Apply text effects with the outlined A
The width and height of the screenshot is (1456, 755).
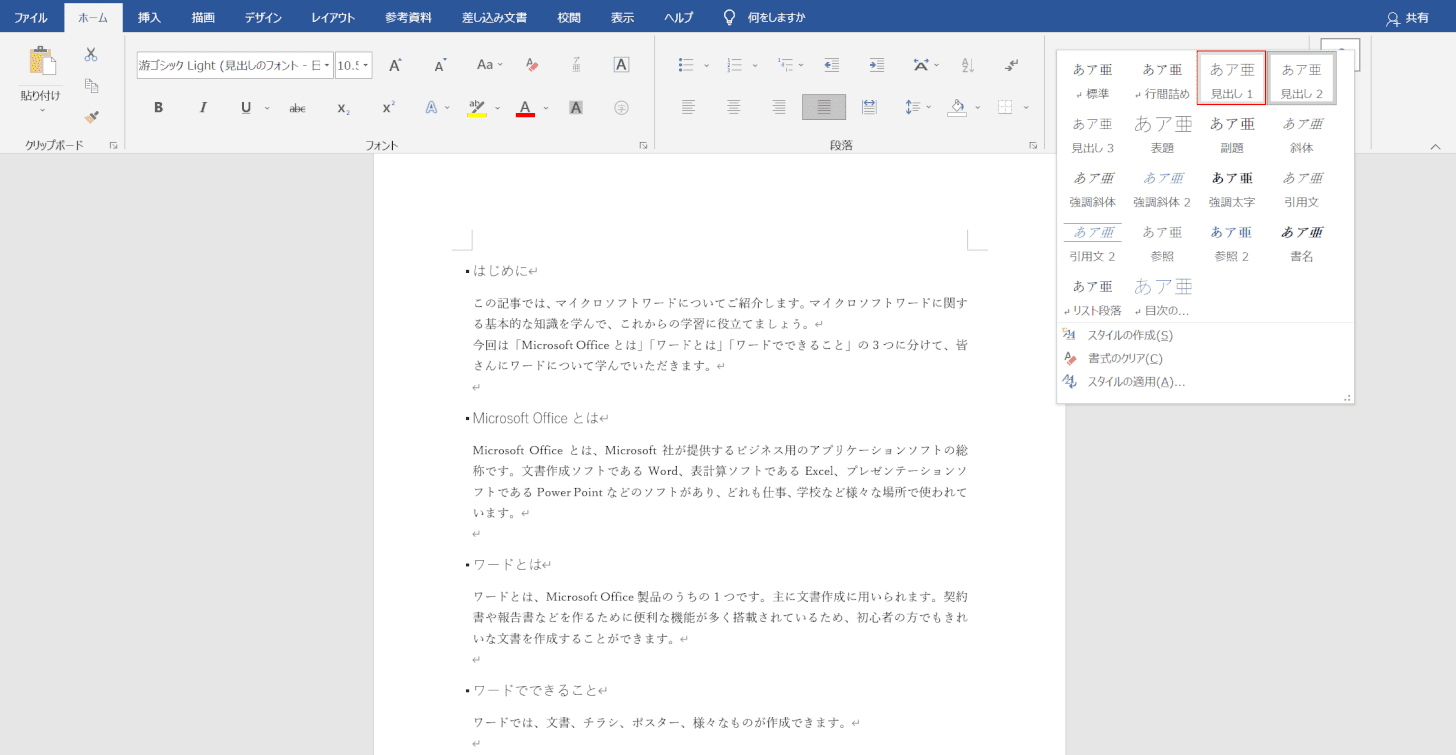(x=431, y=107)
